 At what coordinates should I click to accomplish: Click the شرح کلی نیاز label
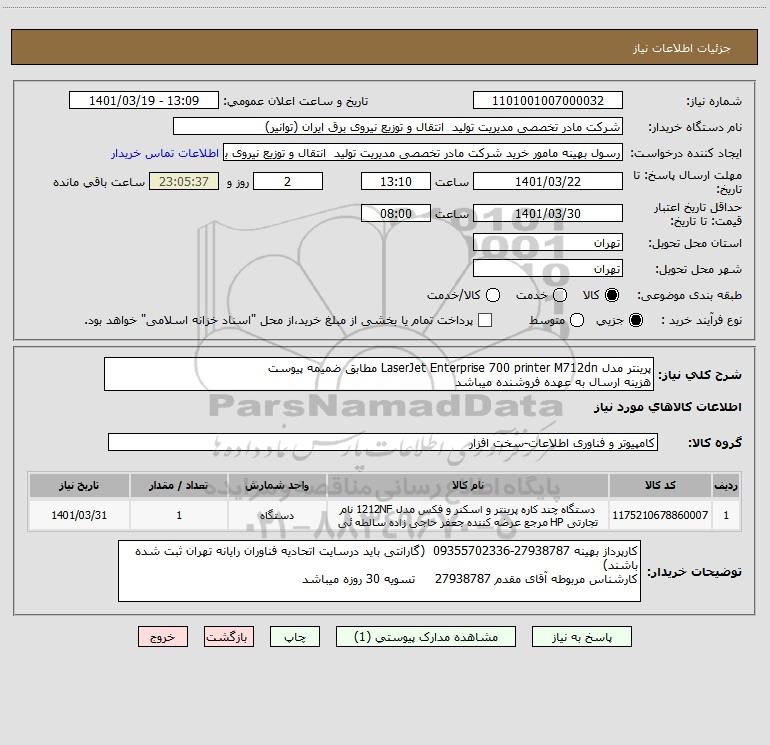coord(700,375)
